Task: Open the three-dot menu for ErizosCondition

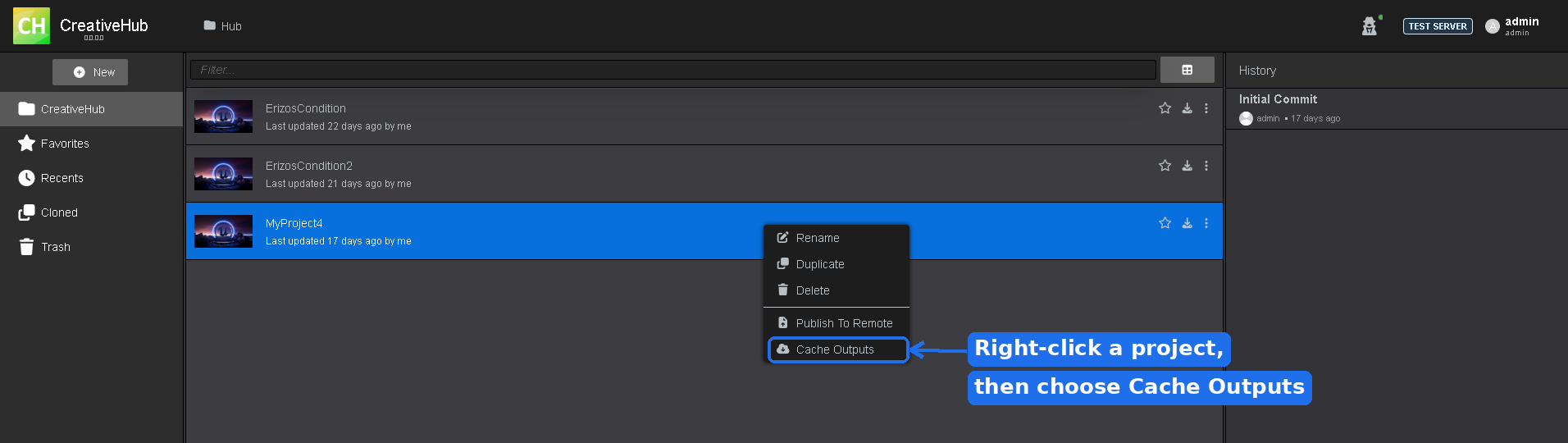Action: click(1206, 108)
